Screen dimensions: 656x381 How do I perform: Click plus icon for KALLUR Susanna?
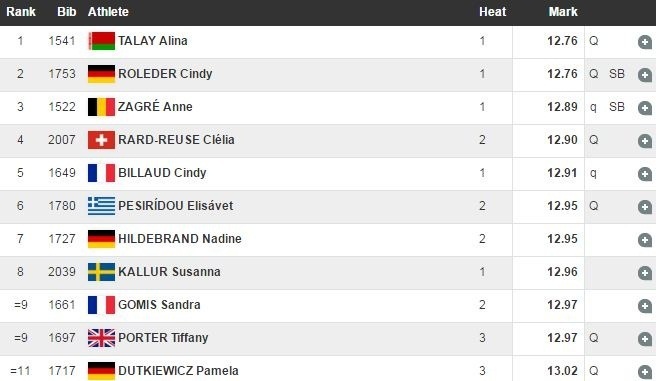click(645, 273)
